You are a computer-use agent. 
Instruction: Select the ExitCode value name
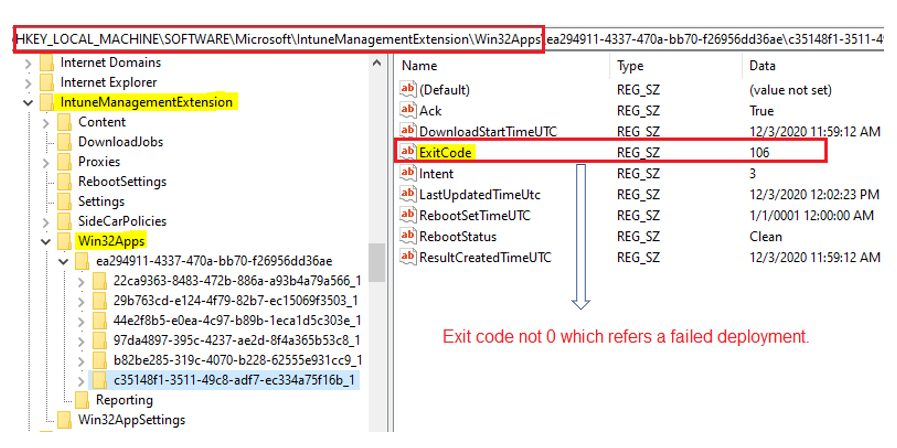[446, 152]
